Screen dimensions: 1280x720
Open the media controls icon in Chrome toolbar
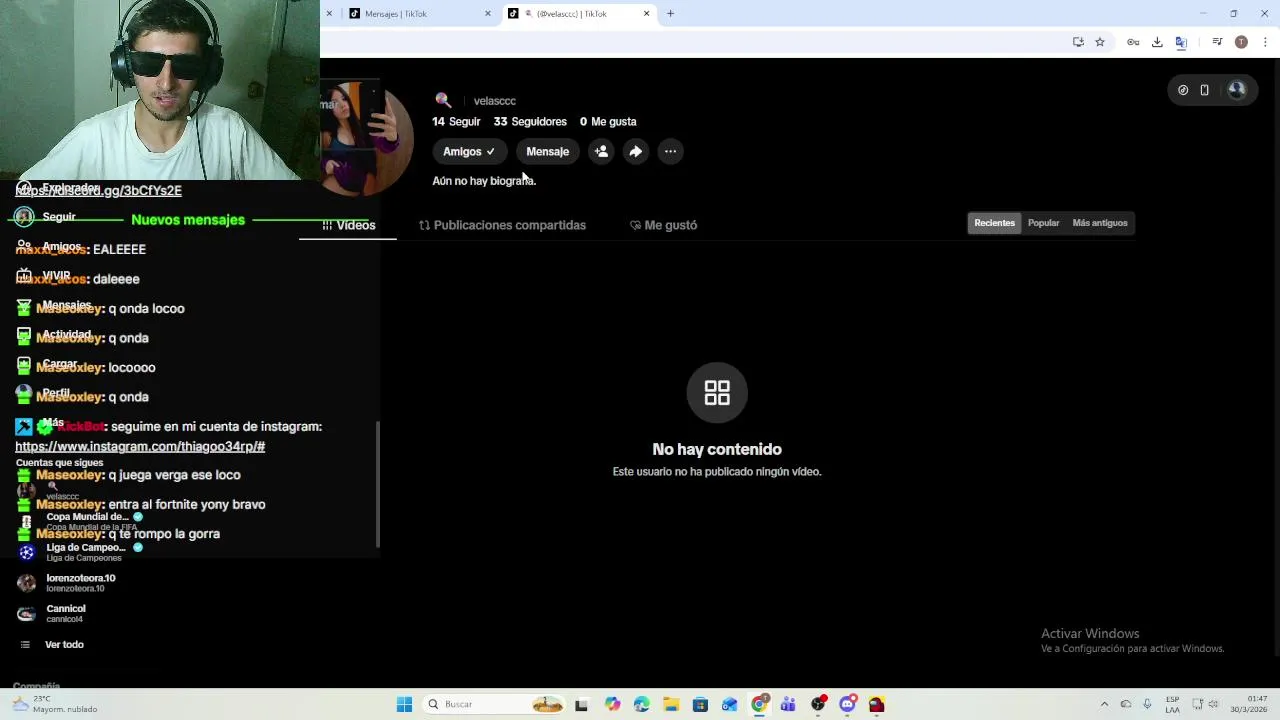(1217, 42)
